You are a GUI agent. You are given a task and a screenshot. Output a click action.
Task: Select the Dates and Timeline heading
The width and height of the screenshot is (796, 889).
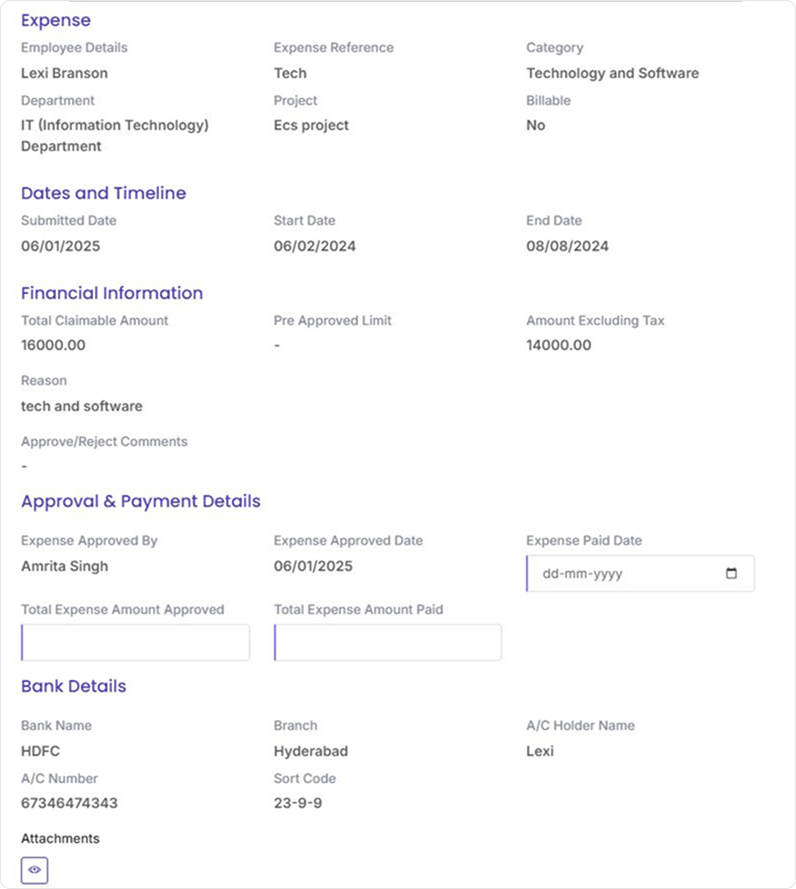click(x=103, y=193)
